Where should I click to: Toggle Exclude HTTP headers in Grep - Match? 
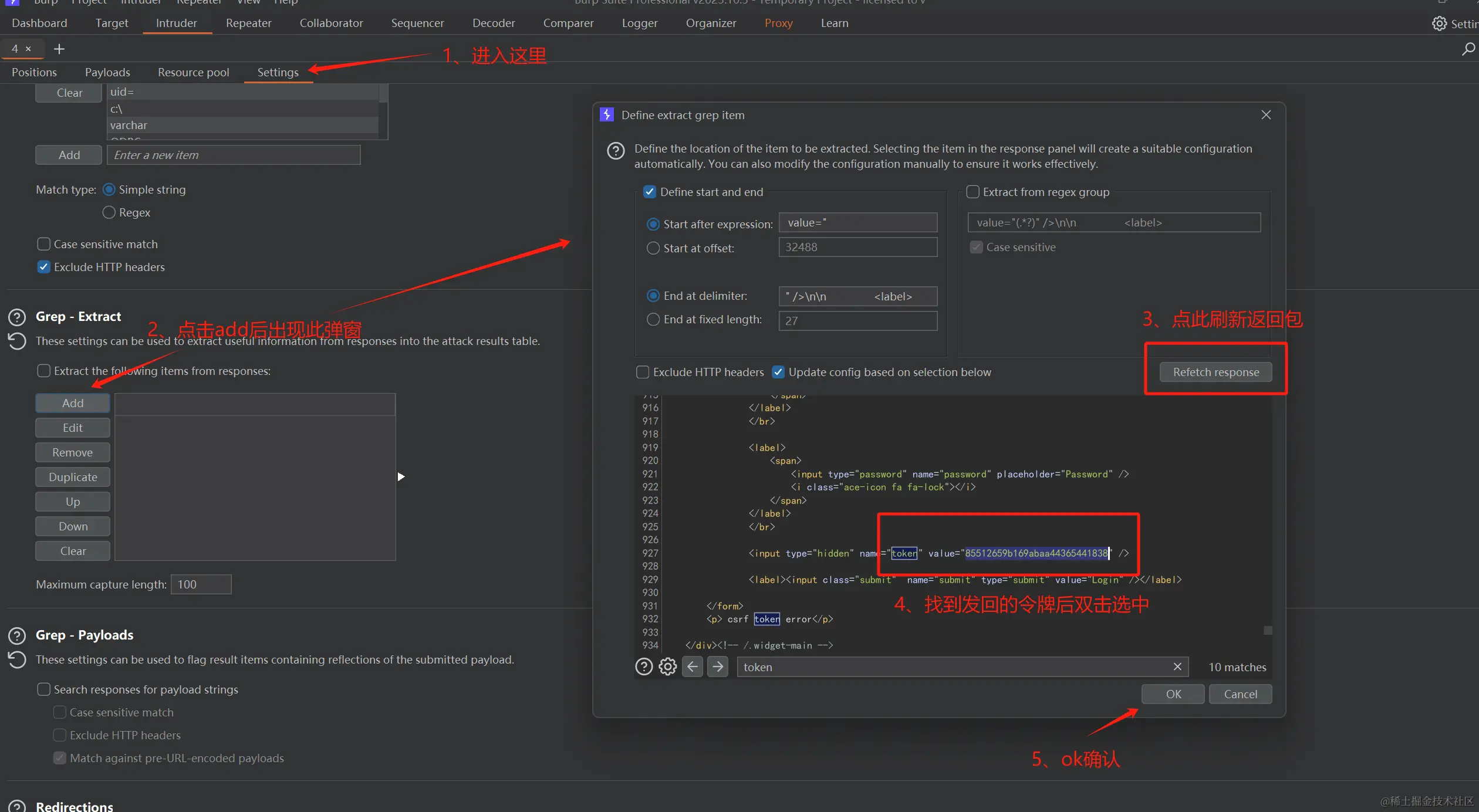[x=43, y=267]
